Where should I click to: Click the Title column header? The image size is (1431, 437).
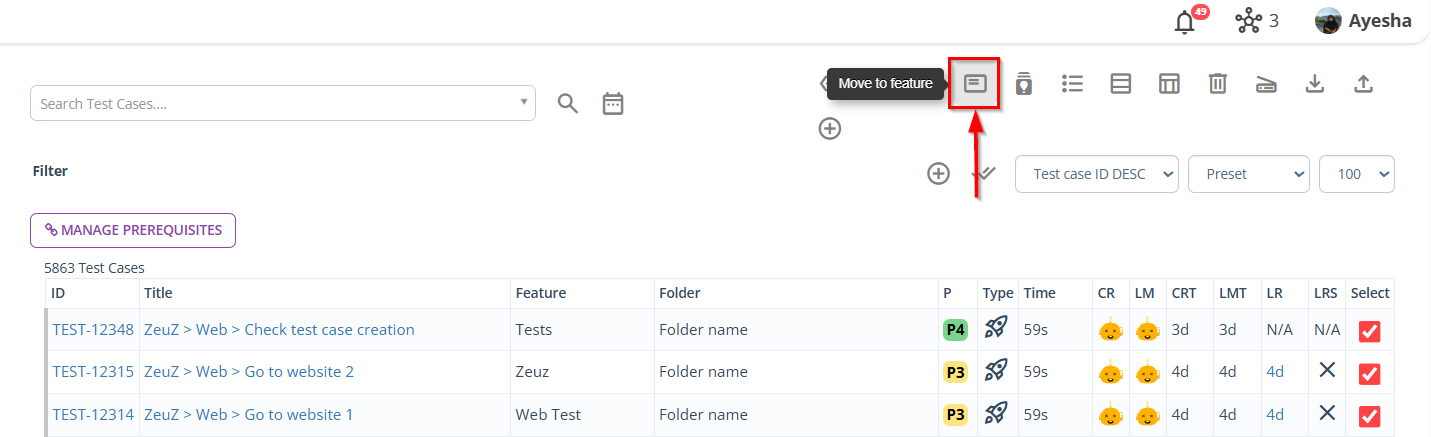[158, 293]
